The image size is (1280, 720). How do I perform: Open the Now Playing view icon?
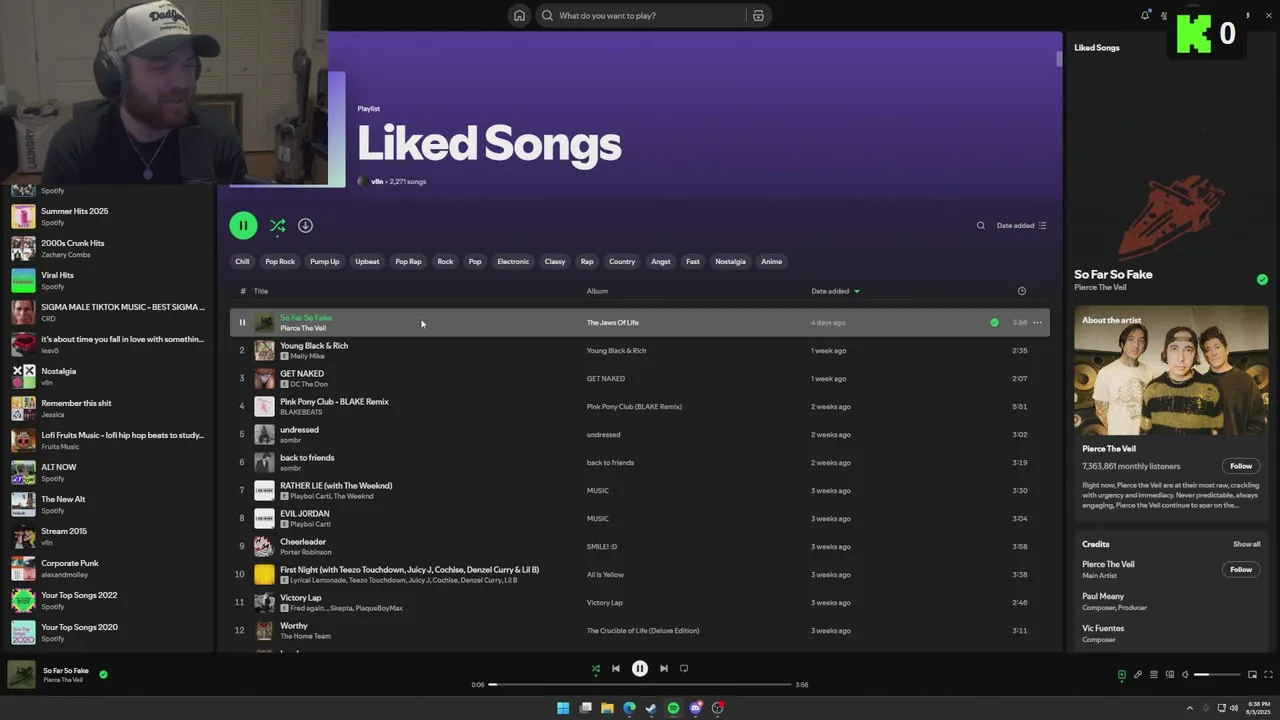tap(1121, 675)
